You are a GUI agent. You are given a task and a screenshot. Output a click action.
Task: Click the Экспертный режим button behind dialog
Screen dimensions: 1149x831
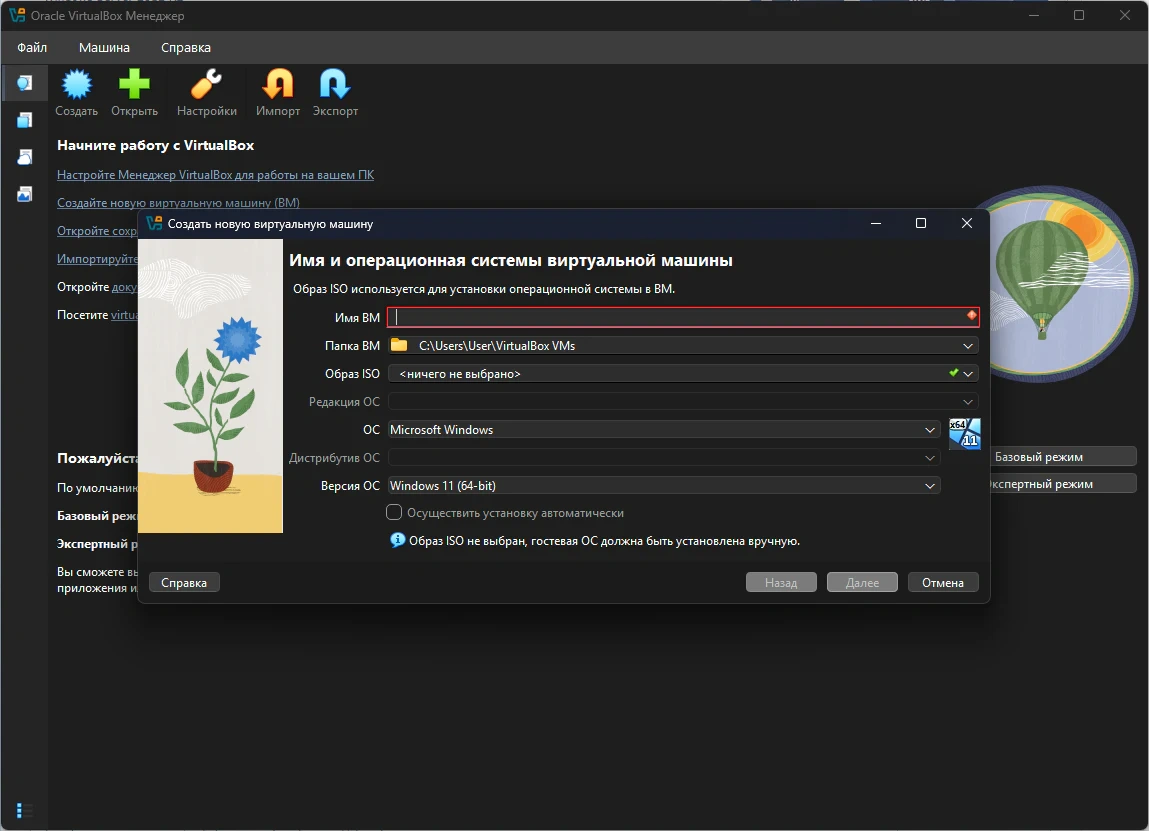1063,484
